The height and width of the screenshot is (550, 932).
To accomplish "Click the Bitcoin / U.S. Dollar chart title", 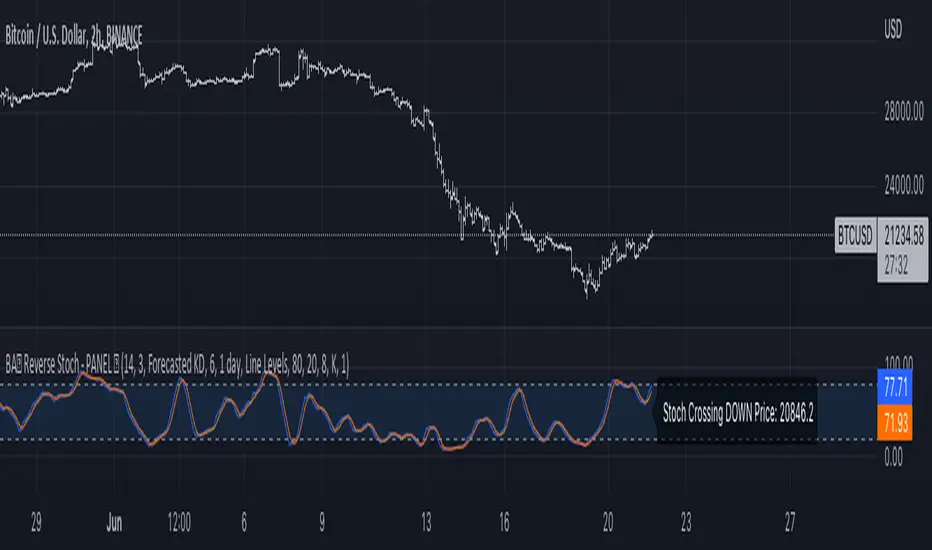I will coord(74,37).
